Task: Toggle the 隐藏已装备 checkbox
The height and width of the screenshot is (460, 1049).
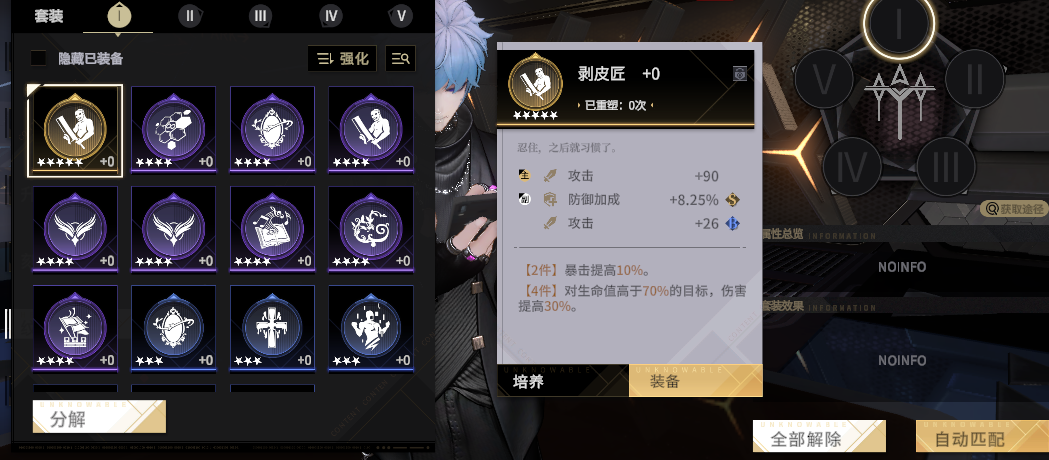Action: (39, 58)
